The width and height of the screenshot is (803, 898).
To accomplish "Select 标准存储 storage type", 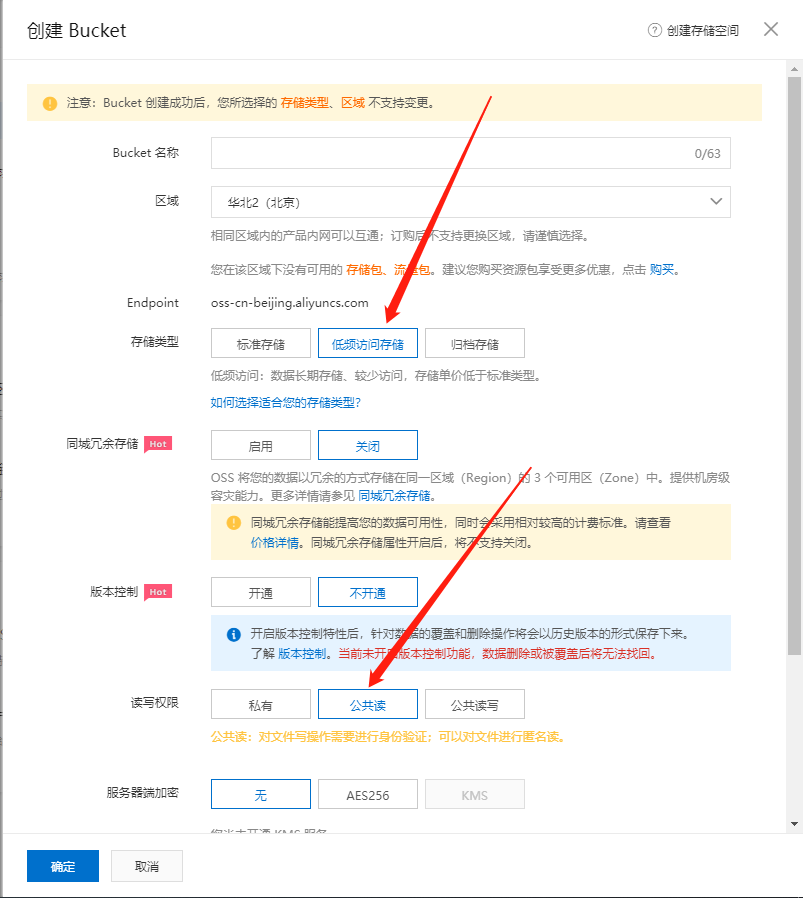I will point(261,344).
